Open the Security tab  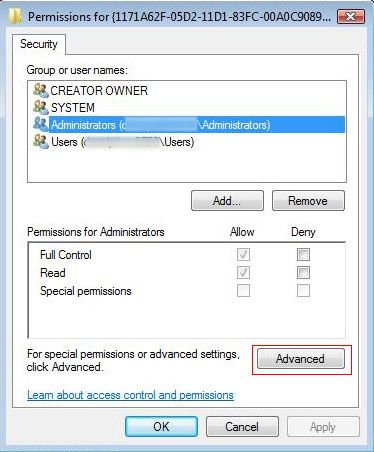tap(39, 44)
